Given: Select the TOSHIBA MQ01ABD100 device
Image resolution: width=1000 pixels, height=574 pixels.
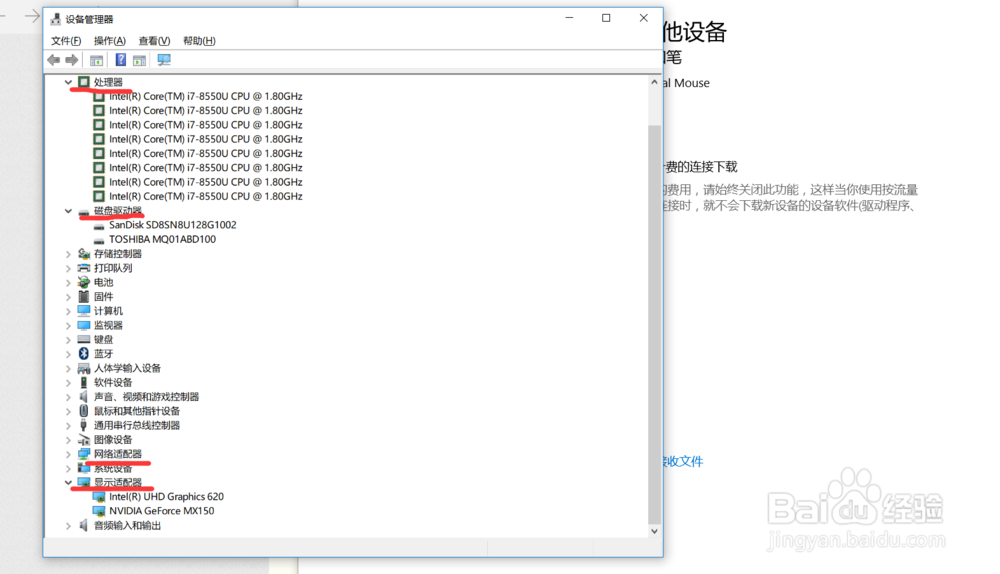Looking at the screenshot, I should click(x=163, y=239).
